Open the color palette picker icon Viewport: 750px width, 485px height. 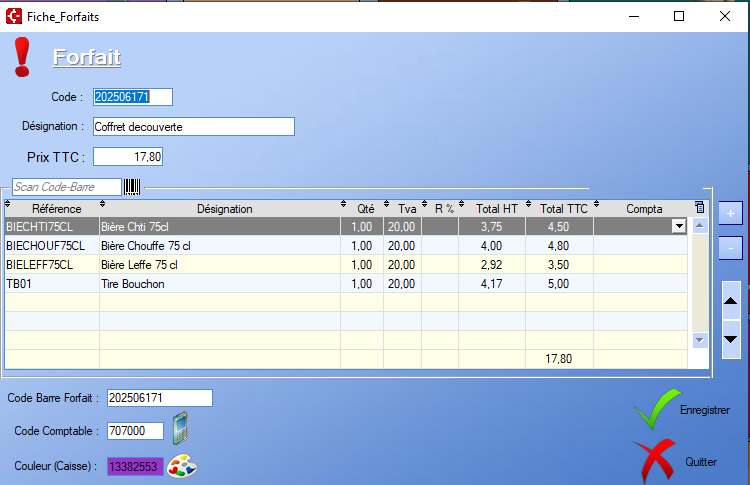[182, 466]
